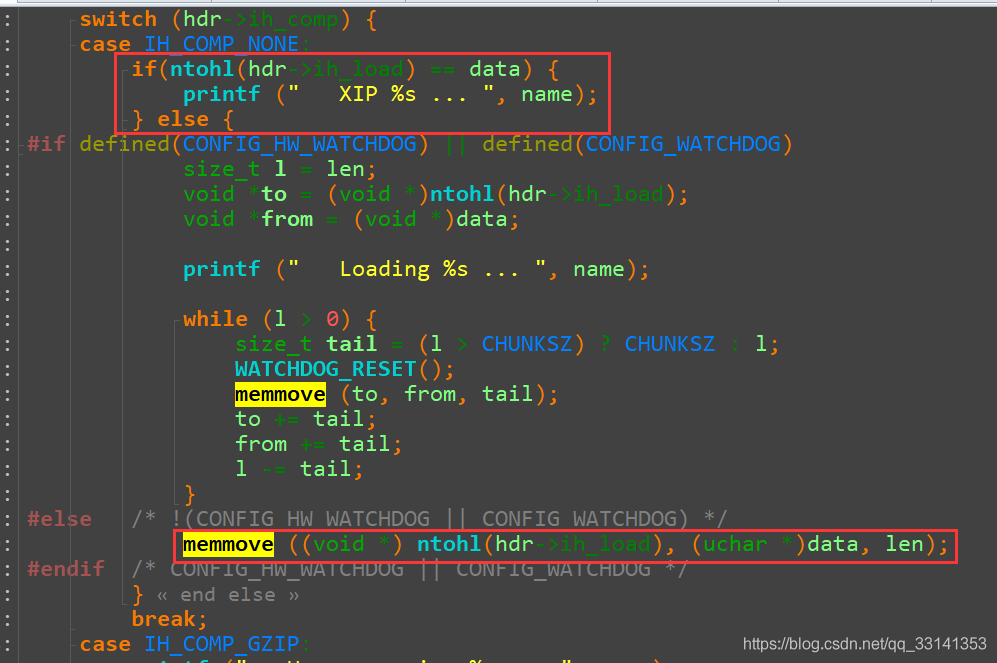Screen dimensions: 997x663
Task: Click the #endif preprocessor directive
Action: pos(66,569)
